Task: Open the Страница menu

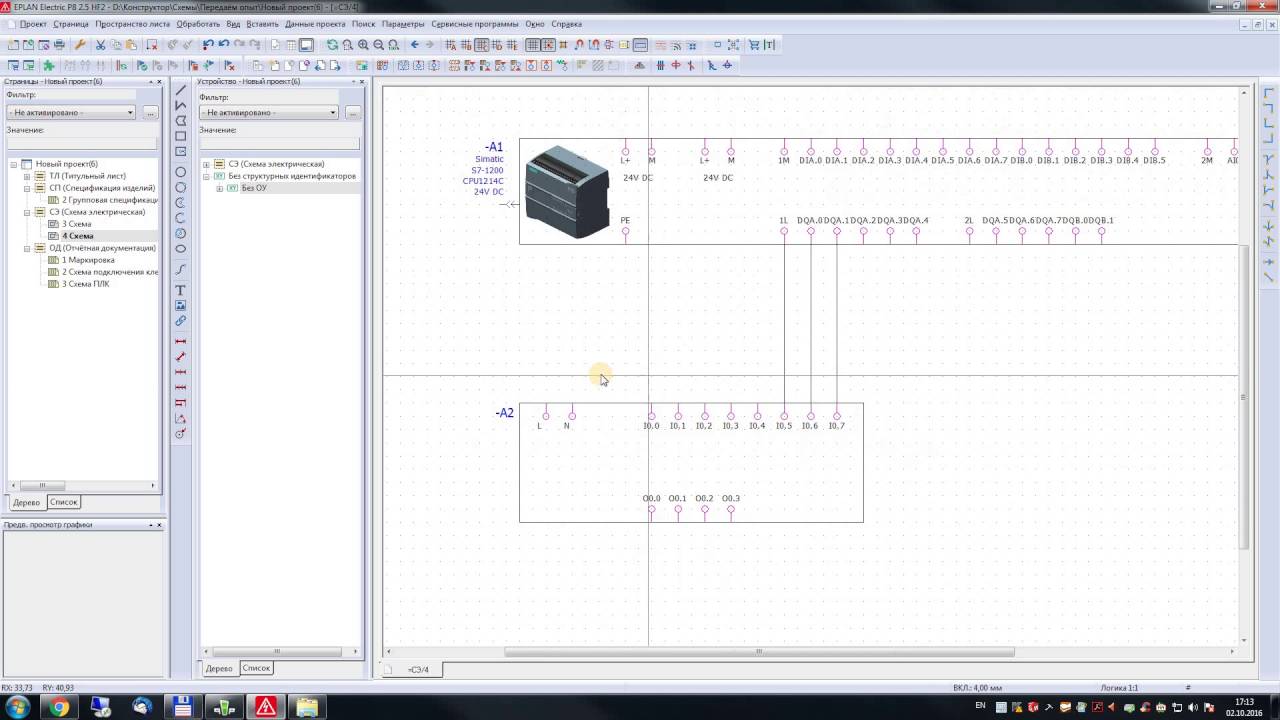Action: pyautogui.click(x=71, y=24)
